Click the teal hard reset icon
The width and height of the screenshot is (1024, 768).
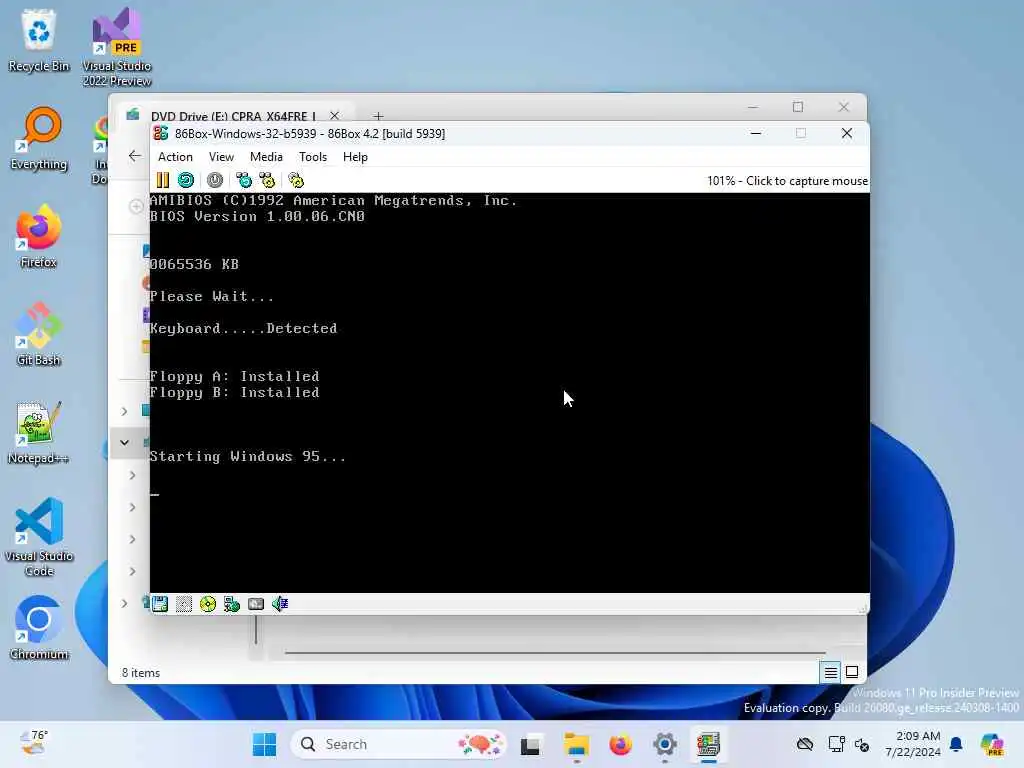186,180
